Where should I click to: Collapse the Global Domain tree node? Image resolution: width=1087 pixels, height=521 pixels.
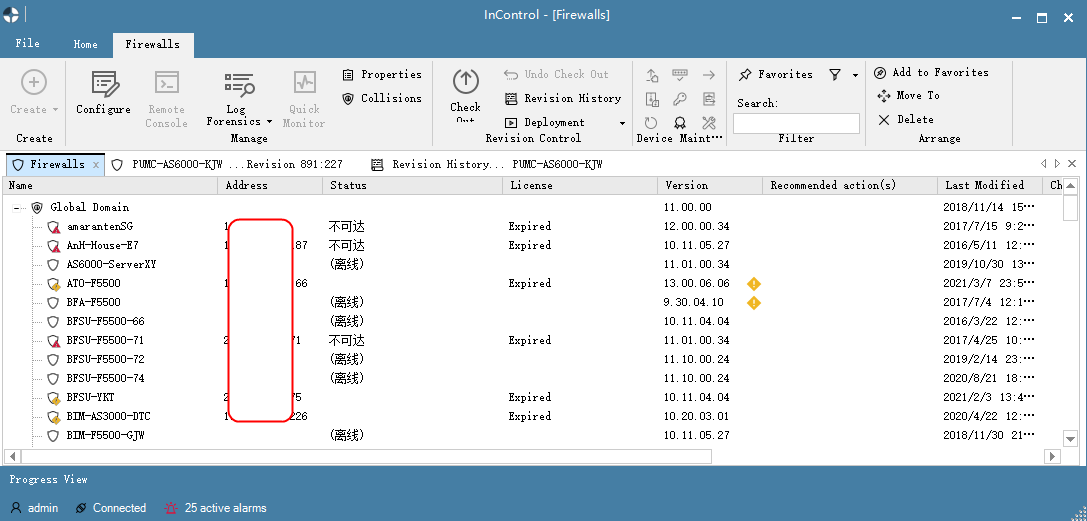coord(16,208)
